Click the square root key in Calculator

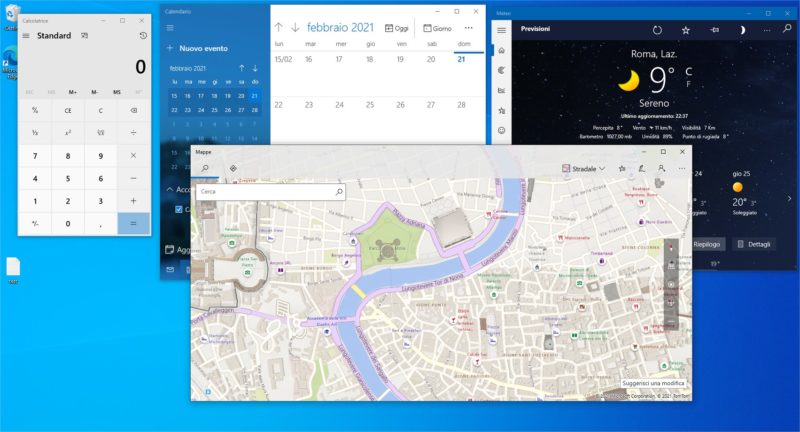pos(101,133)
